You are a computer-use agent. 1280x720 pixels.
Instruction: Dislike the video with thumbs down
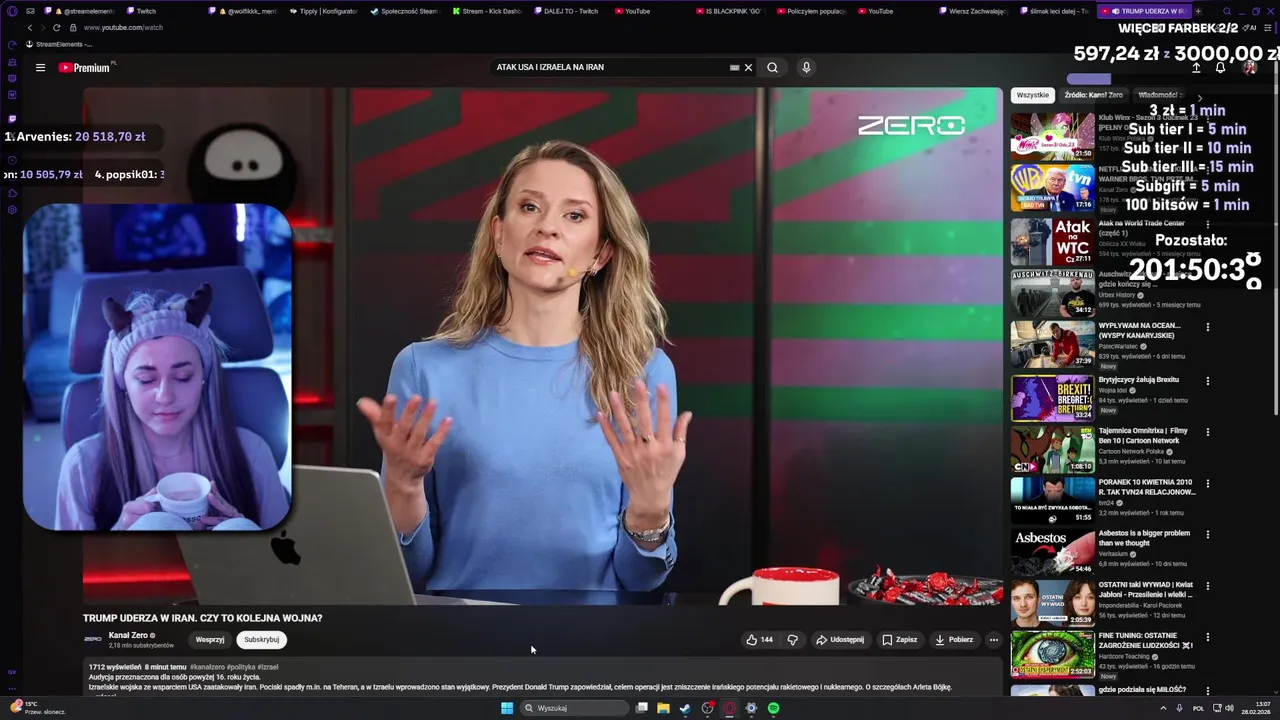pyautogui.click(x=792, y=640)
